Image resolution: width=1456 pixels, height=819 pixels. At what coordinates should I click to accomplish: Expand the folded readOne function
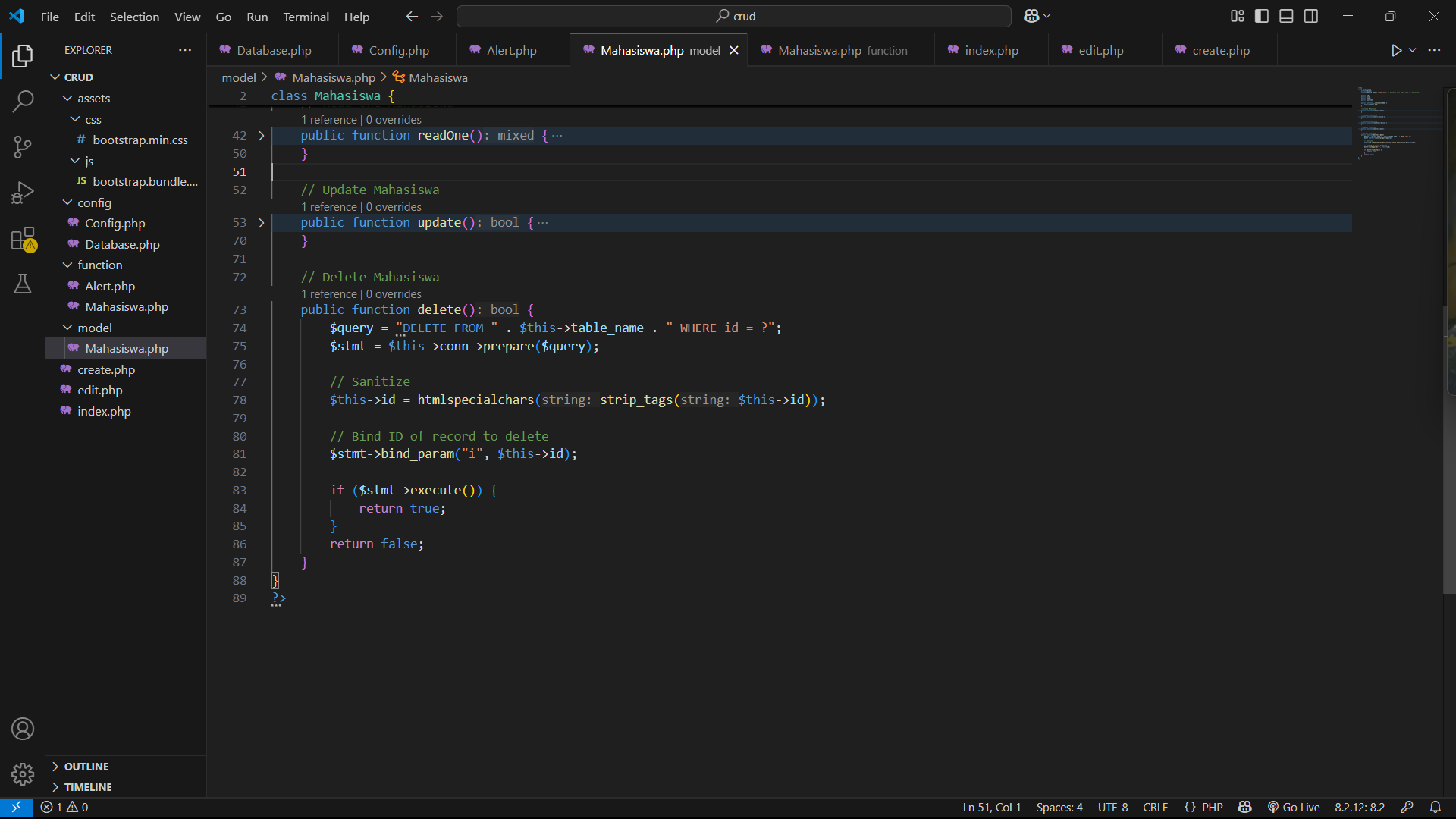262,136
